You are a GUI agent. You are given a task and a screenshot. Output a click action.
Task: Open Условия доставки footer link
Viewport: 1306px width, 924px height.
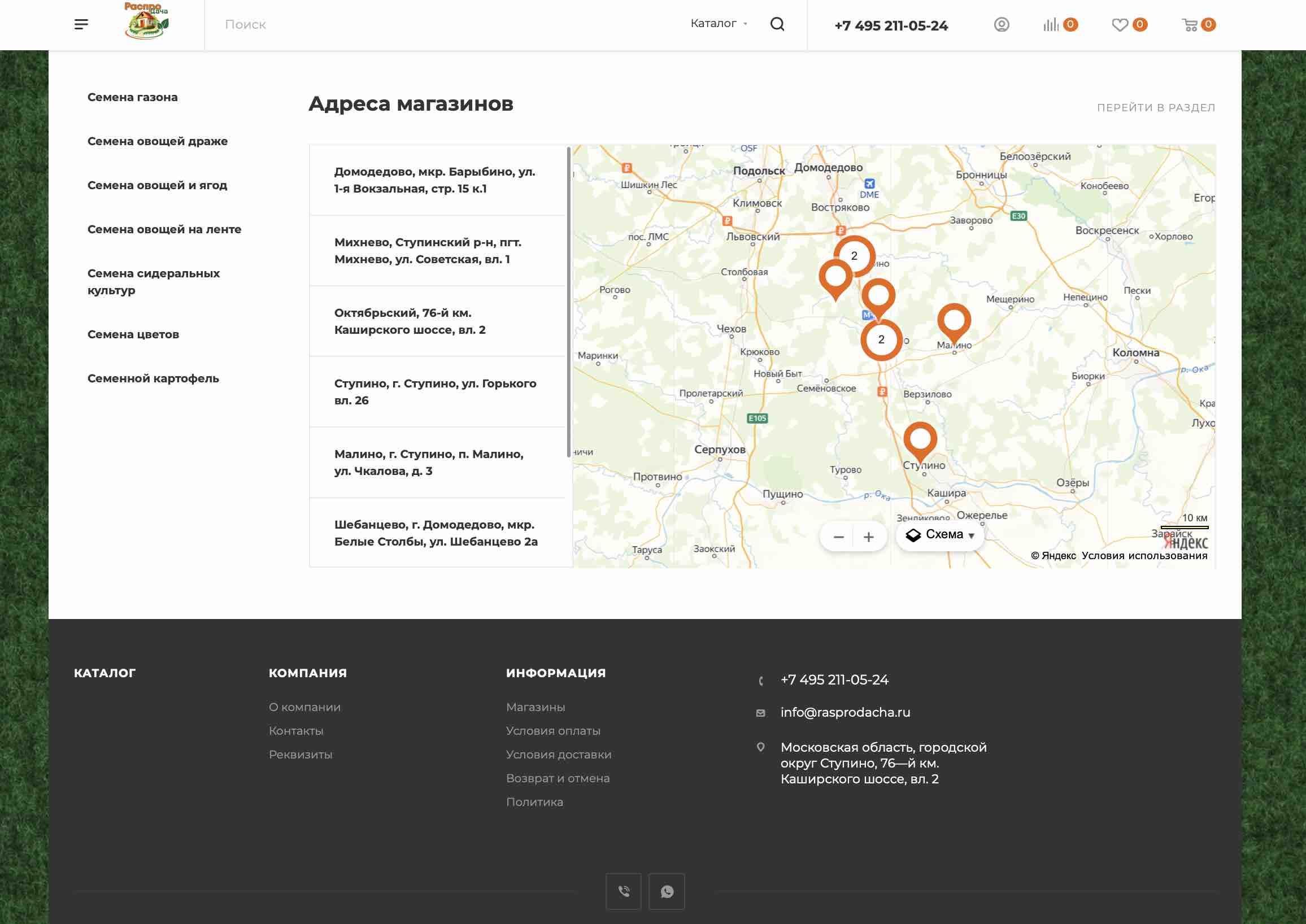click(x=558, y=755)
